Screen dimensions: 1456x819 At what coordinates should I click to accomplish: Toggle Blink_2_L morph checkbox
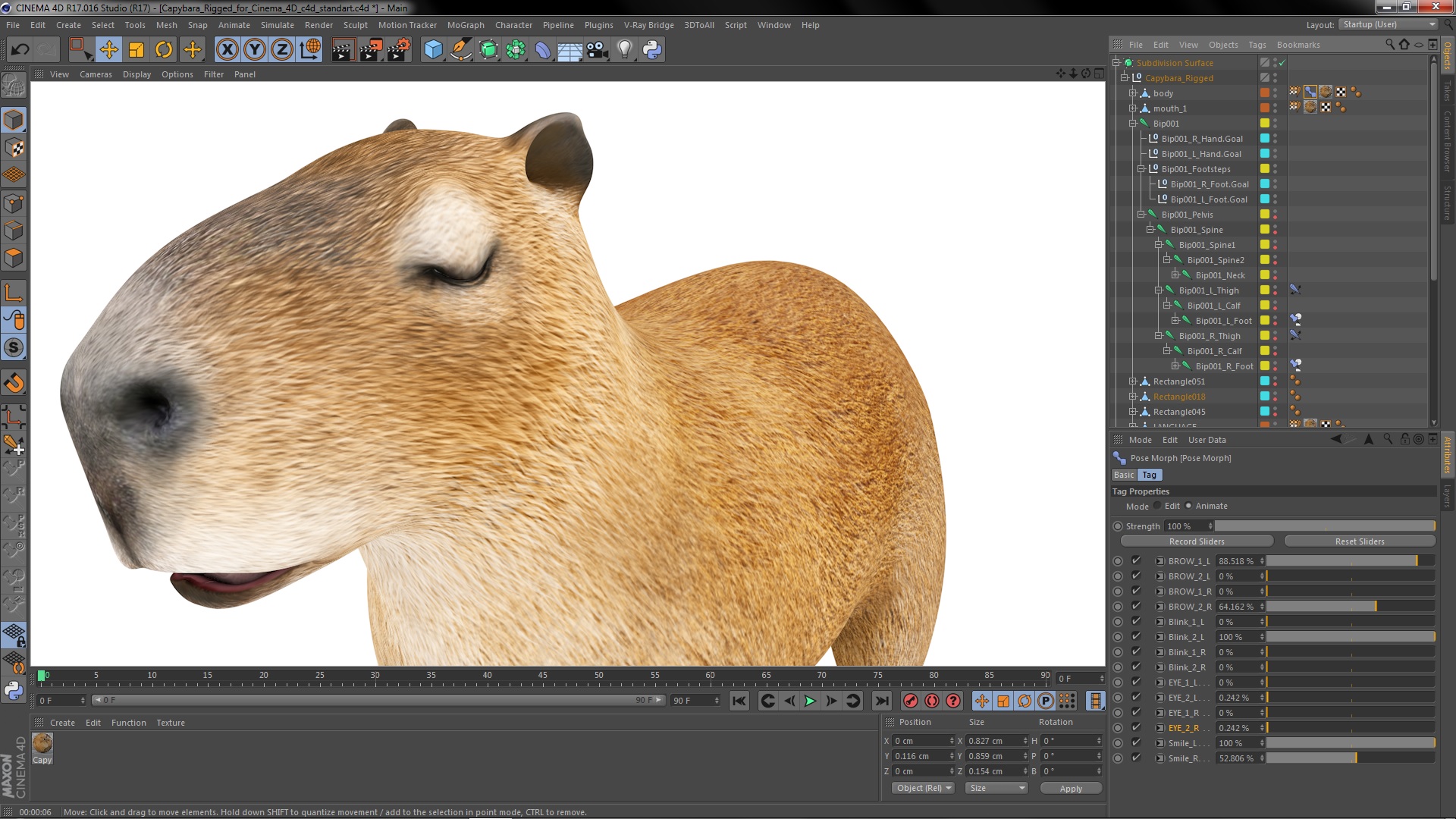pos(1135,636)
